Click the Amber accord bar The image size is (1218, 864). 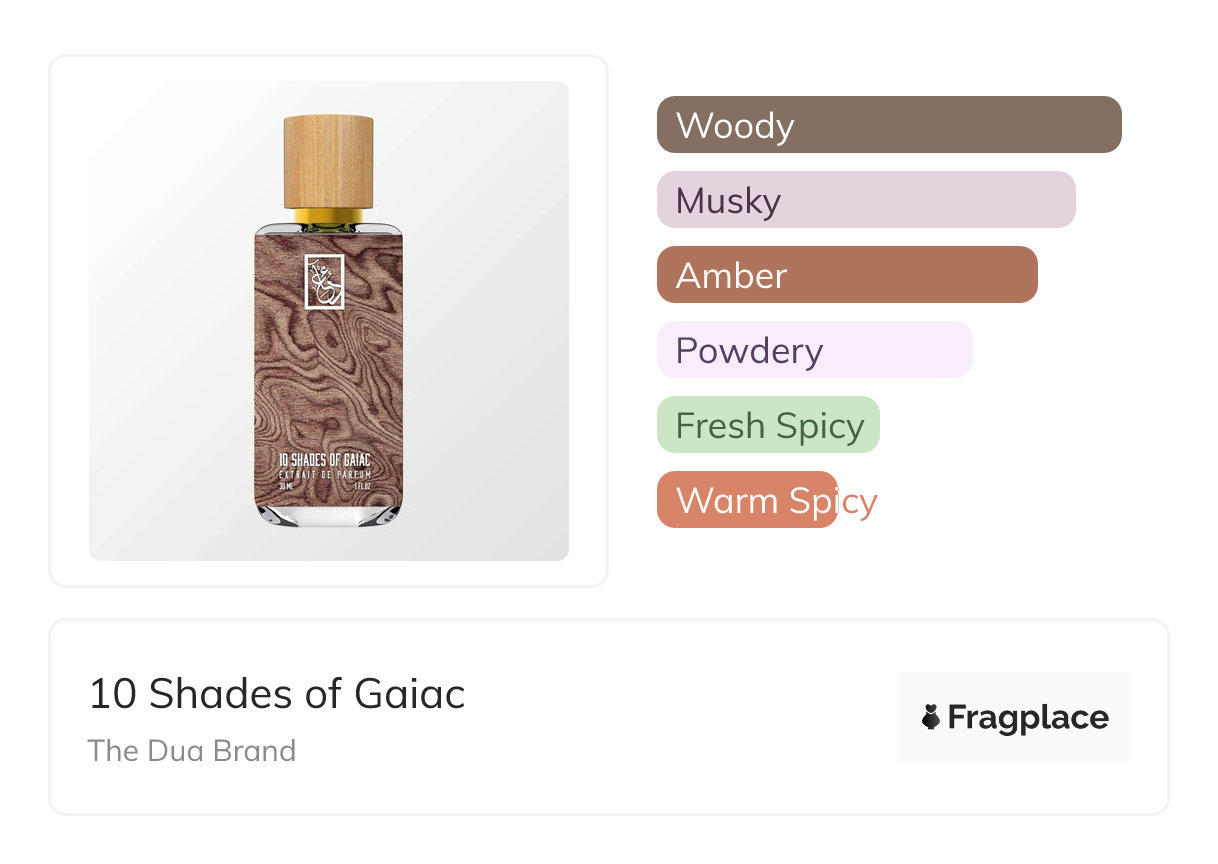click(846, 275)
